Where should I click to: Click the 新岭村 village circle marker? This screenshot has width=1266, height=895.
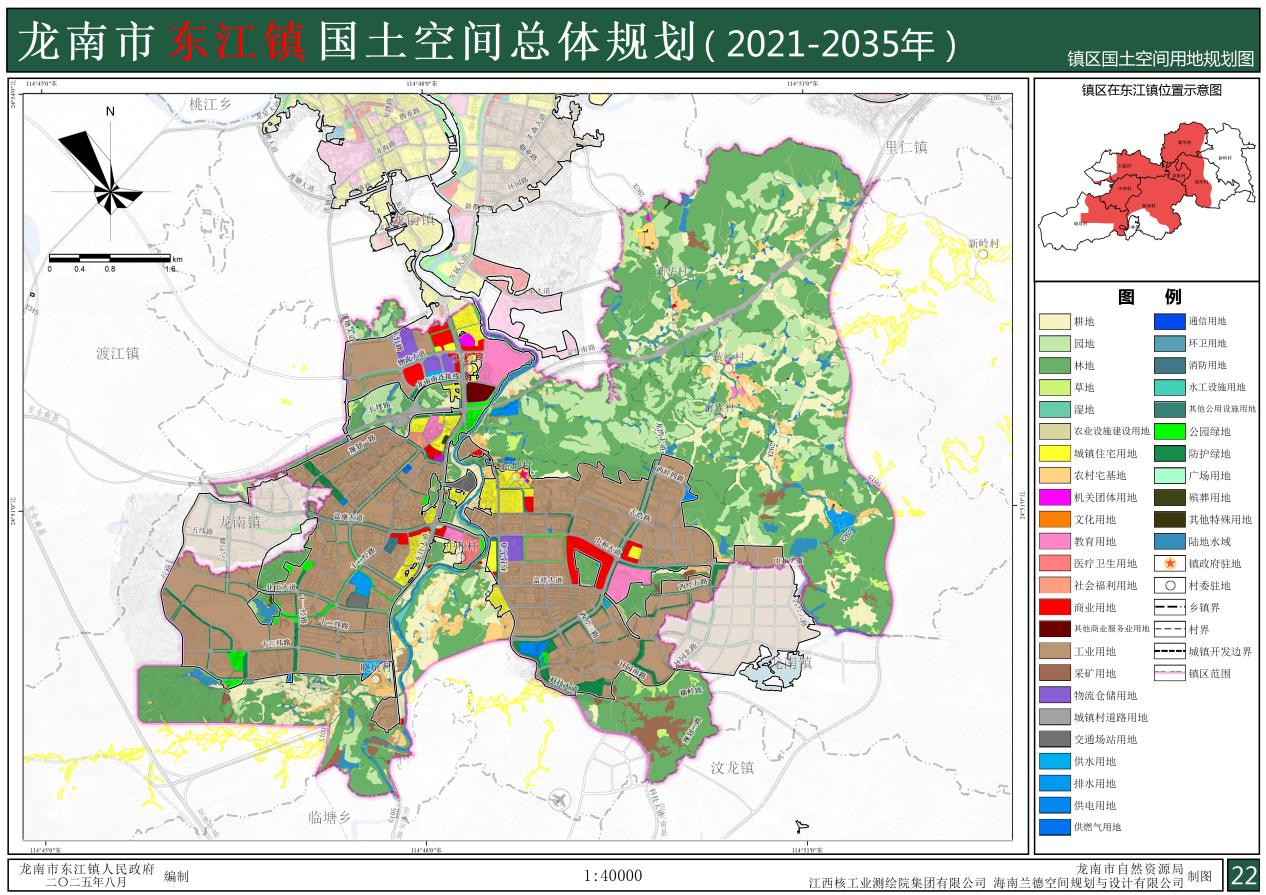[984, 255]
